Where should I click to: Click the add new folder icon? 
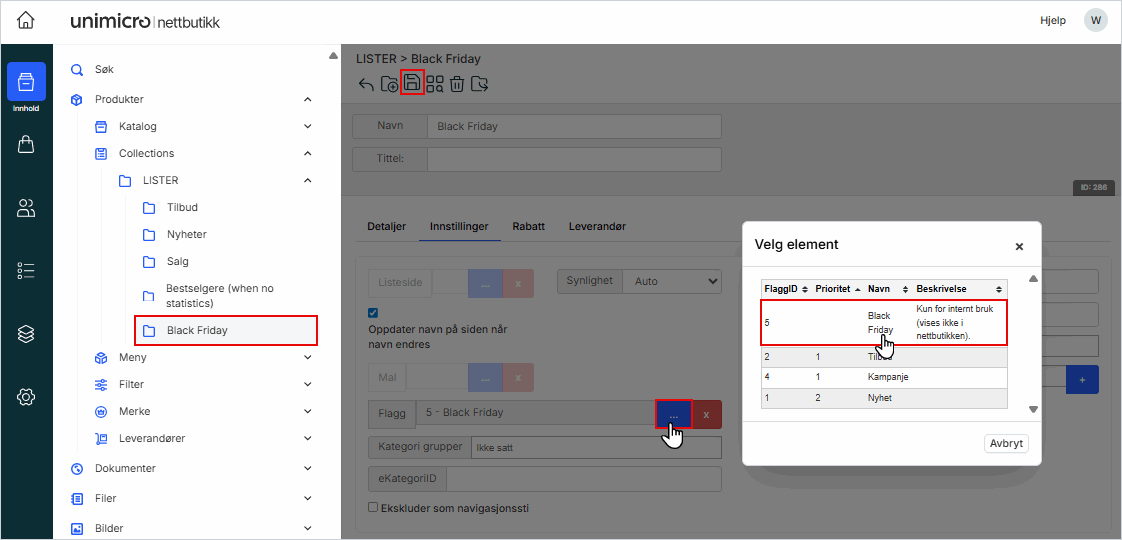click(389, 84)
